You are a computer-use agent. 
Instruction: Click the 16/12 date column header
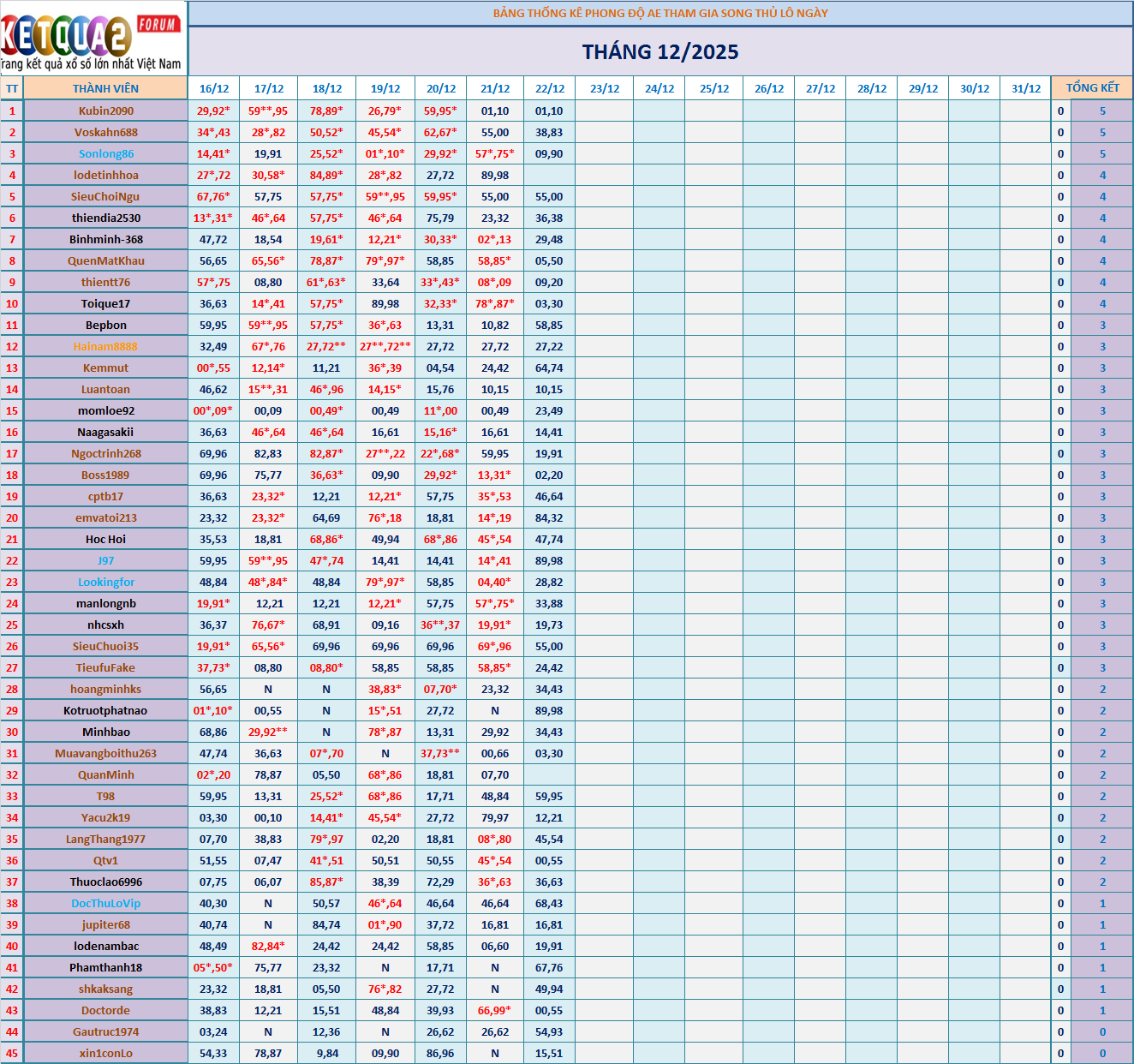coord(214,88)
